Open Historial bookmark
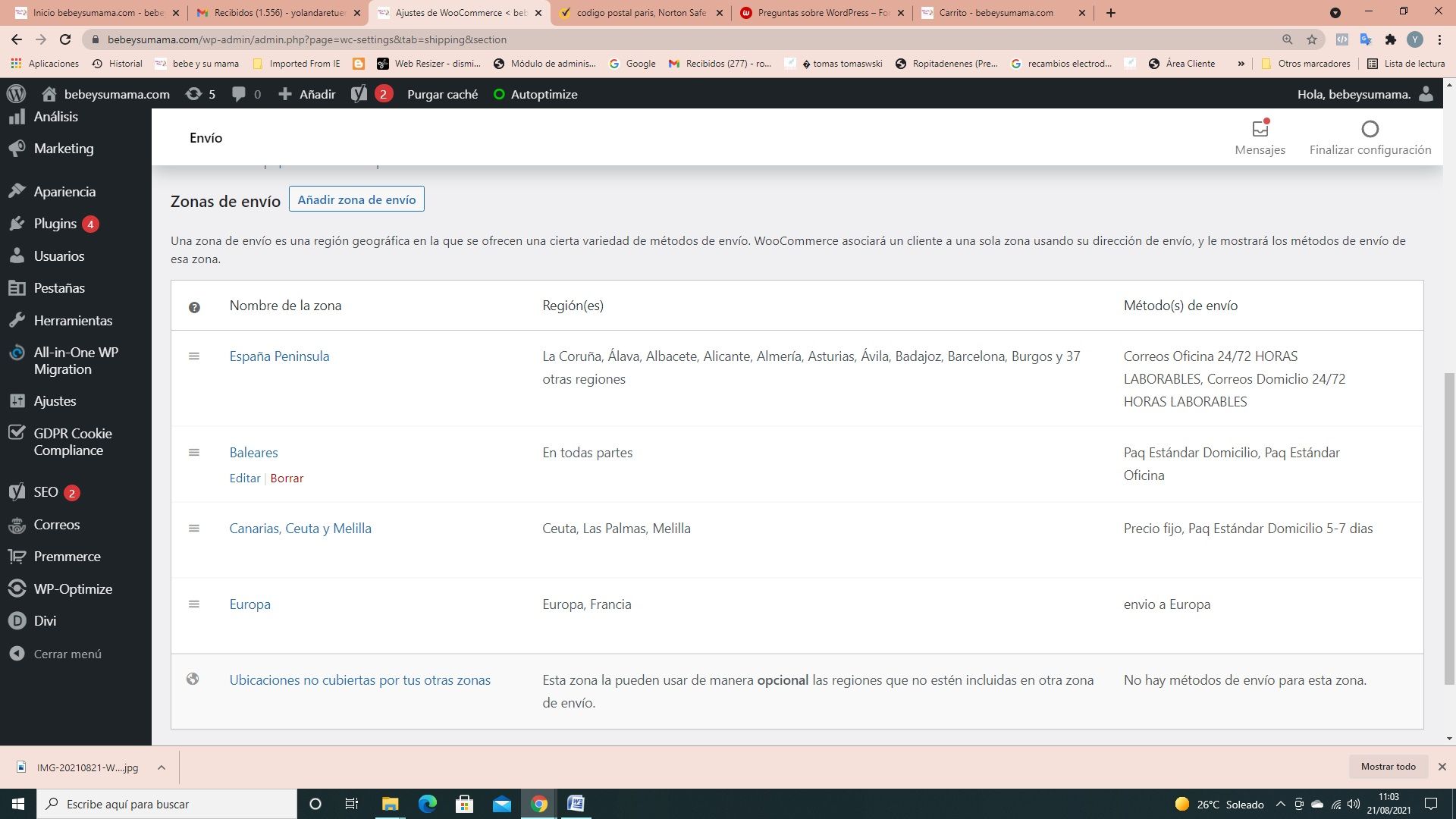Image resolution: width=1456 pixels, height=819 pixels. [117, 64]
